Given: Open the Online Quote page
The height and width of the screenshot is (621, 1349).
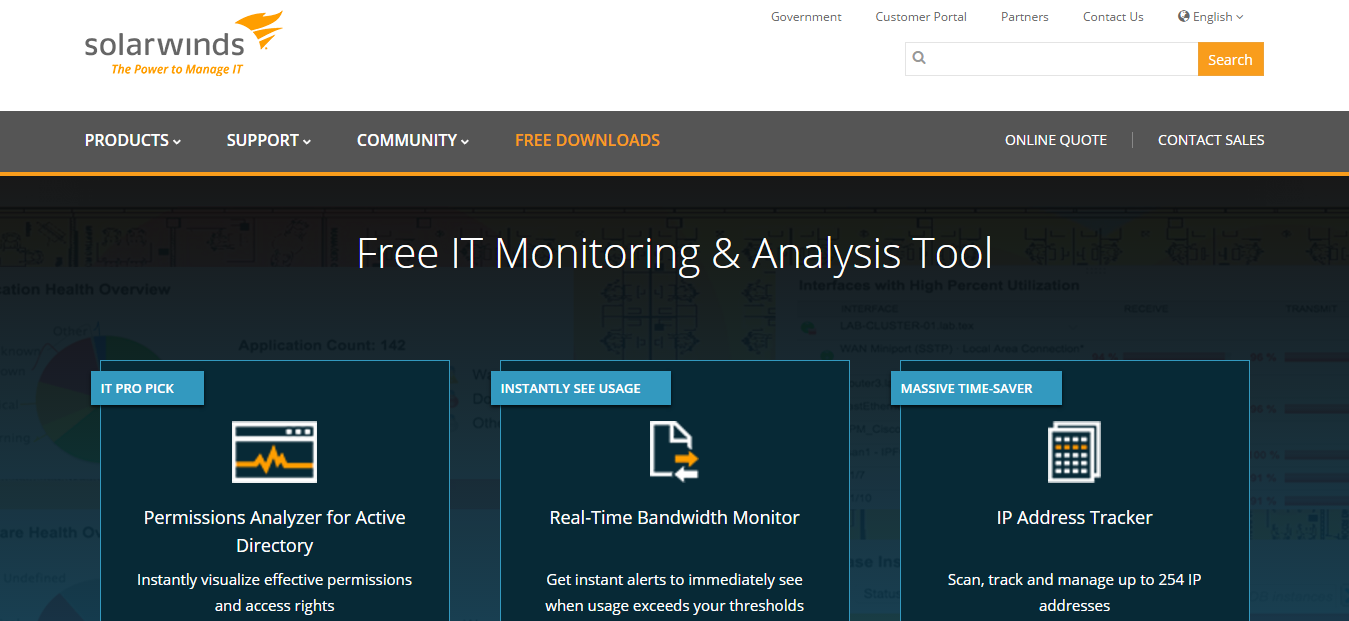Looking at the screenshot, I should point(1056,140).
